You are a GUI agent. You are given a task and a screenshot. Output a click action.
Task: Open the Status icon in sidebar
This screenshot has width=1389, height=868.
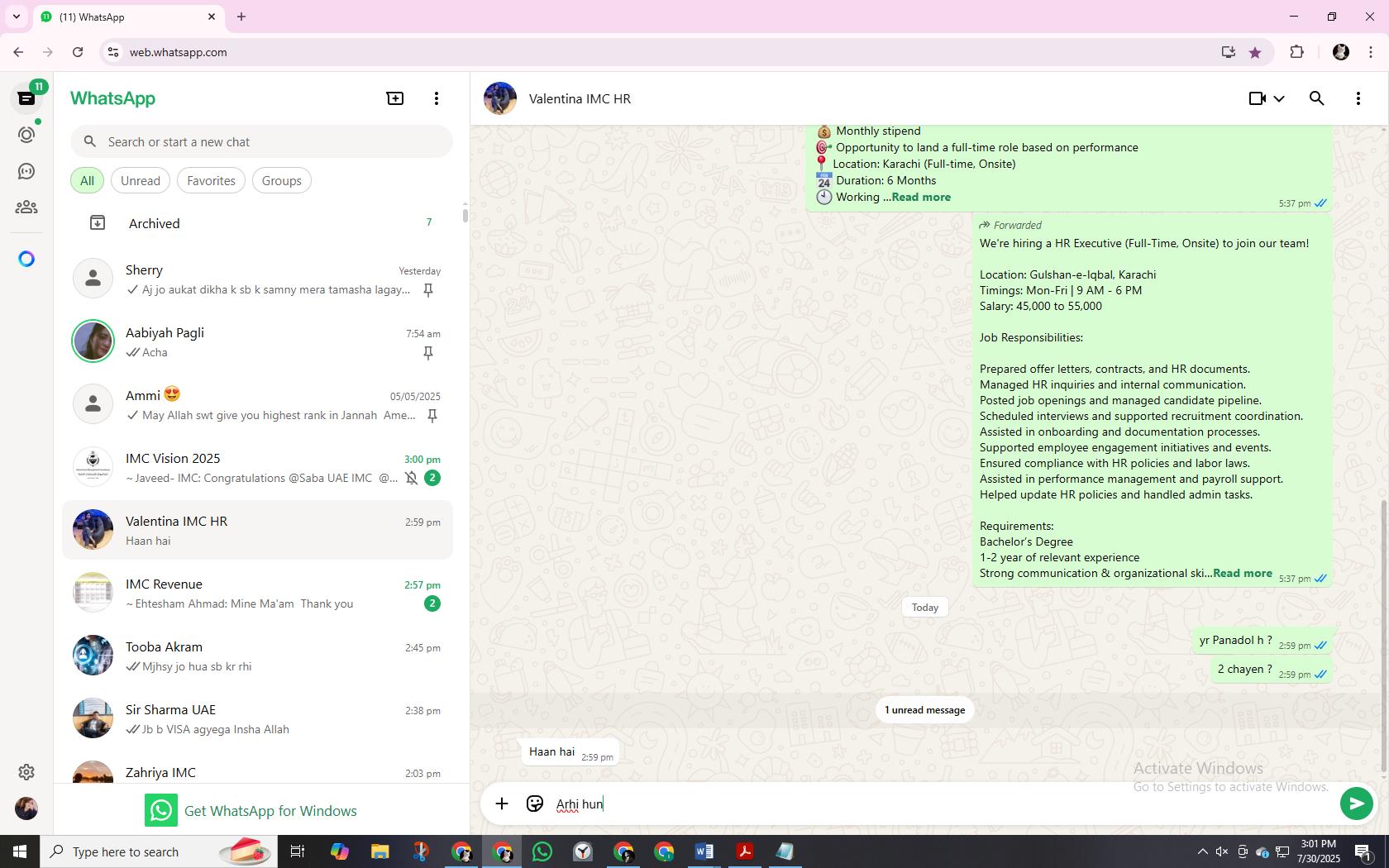26,135
